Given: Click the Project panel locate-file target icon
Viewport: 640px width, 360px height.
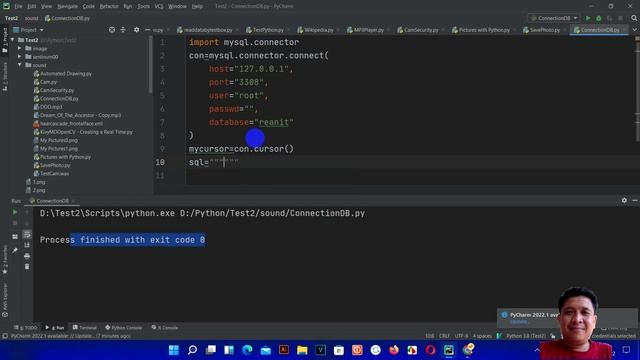Looking at the screenshot, I should click(x=112, y=30).
